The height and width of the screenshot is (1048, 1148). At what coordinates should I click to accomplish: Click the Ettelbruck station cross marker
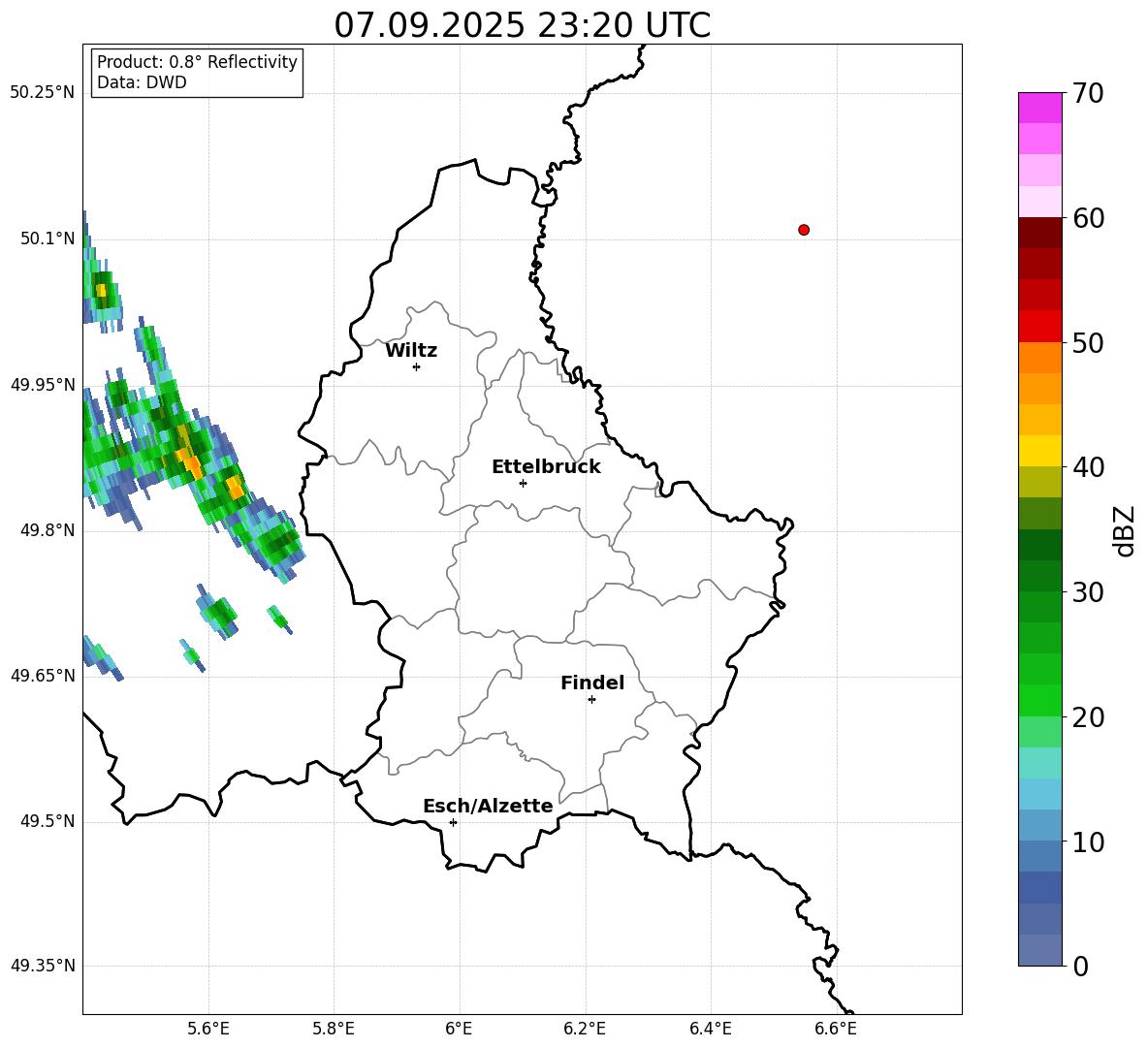[523, 483]
